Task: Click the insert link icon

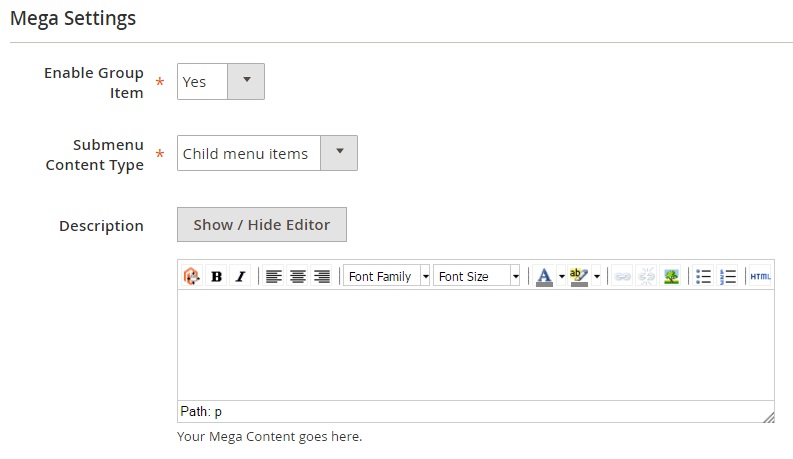Action: 623,277
